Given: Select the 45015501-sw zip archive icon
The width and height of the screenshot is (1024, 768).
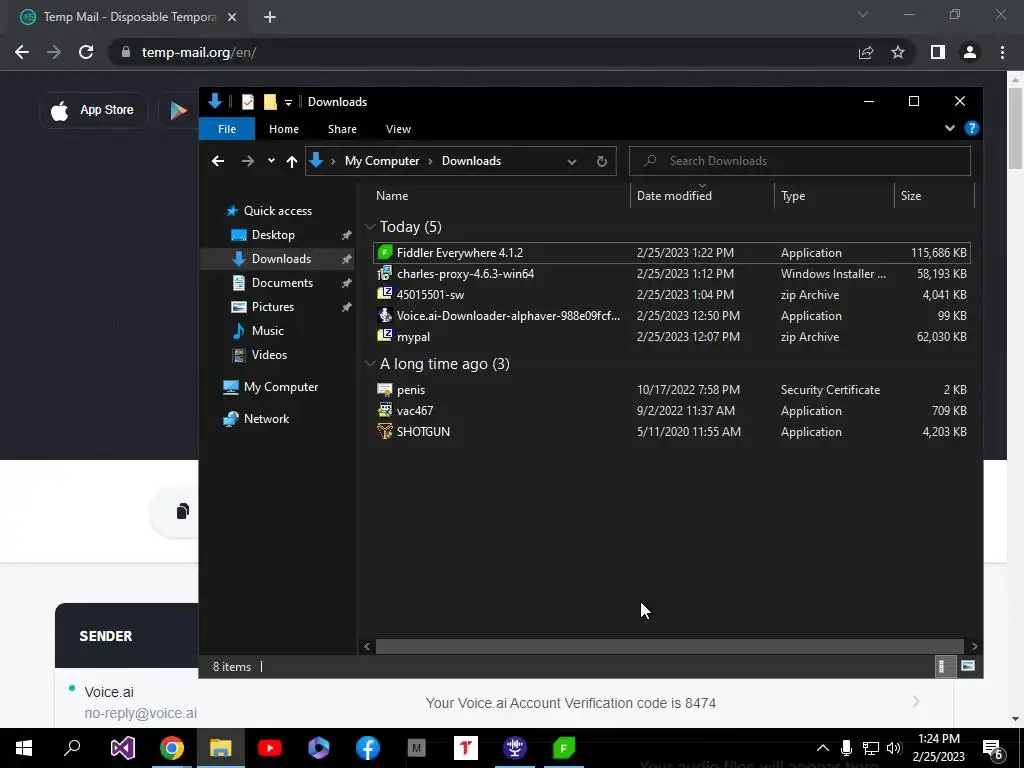Looking at the screenshot, I should [385, 295].
